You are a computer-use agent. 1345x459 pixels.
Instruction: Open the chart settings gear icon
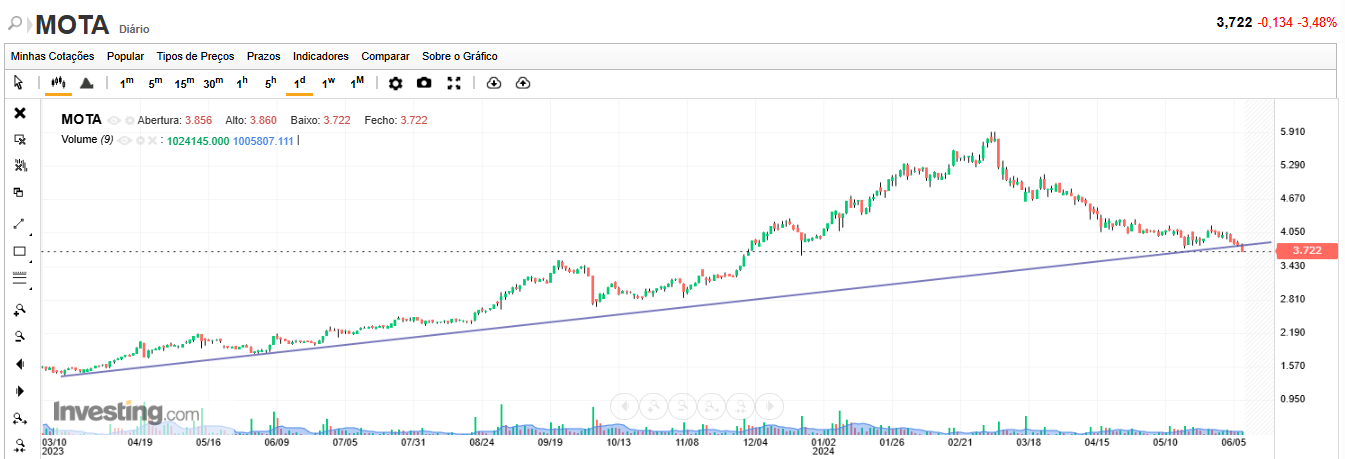point(396,83)
